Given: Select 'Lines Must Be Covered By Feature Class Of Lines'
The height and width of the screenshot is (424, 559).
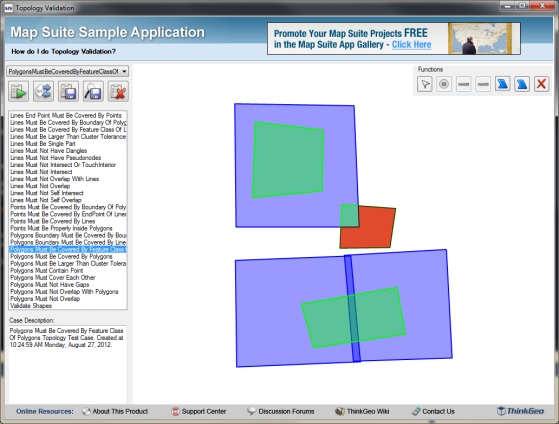Looking at the screenshot, I should 68,130.
